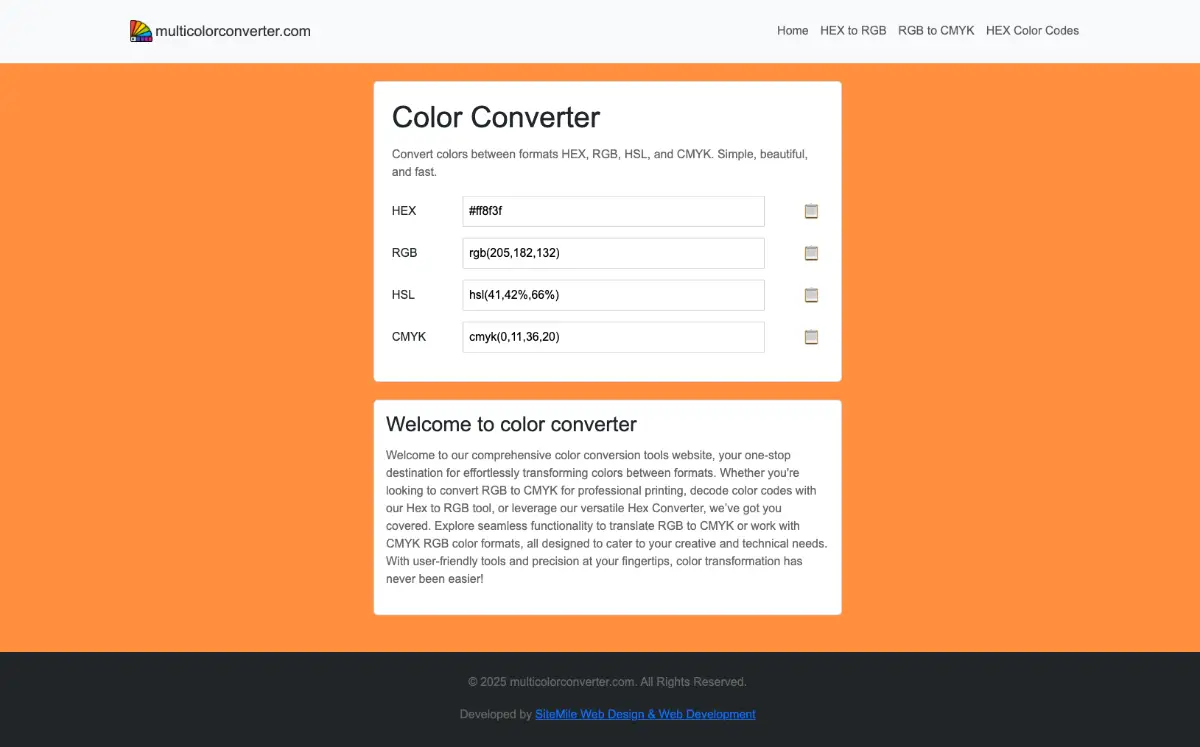Copy the HEX color value using its clipboard icon

coord(811,211)
